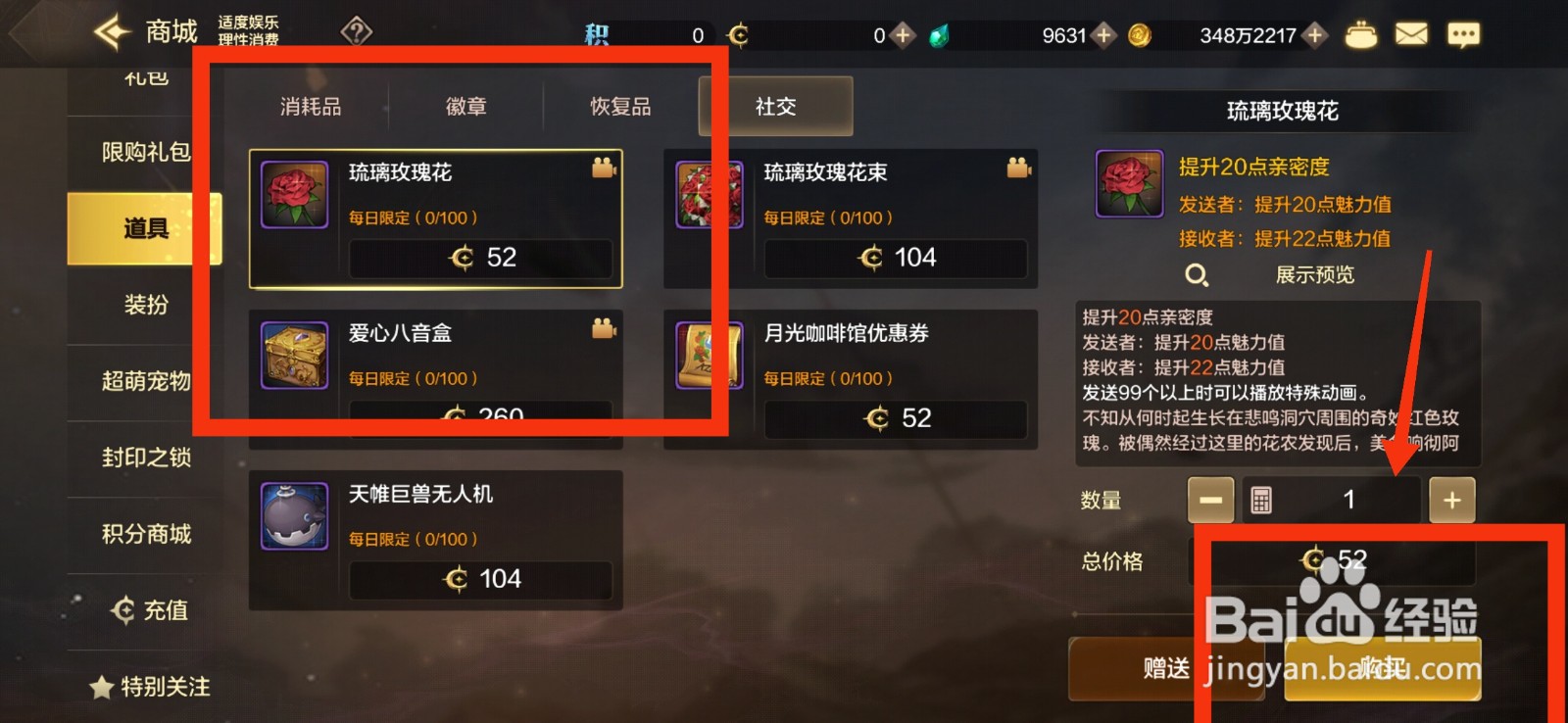Open the calculator keypad icon by quantity
This screenshot has width=1568, height=723.
(x=1261, y=501)
